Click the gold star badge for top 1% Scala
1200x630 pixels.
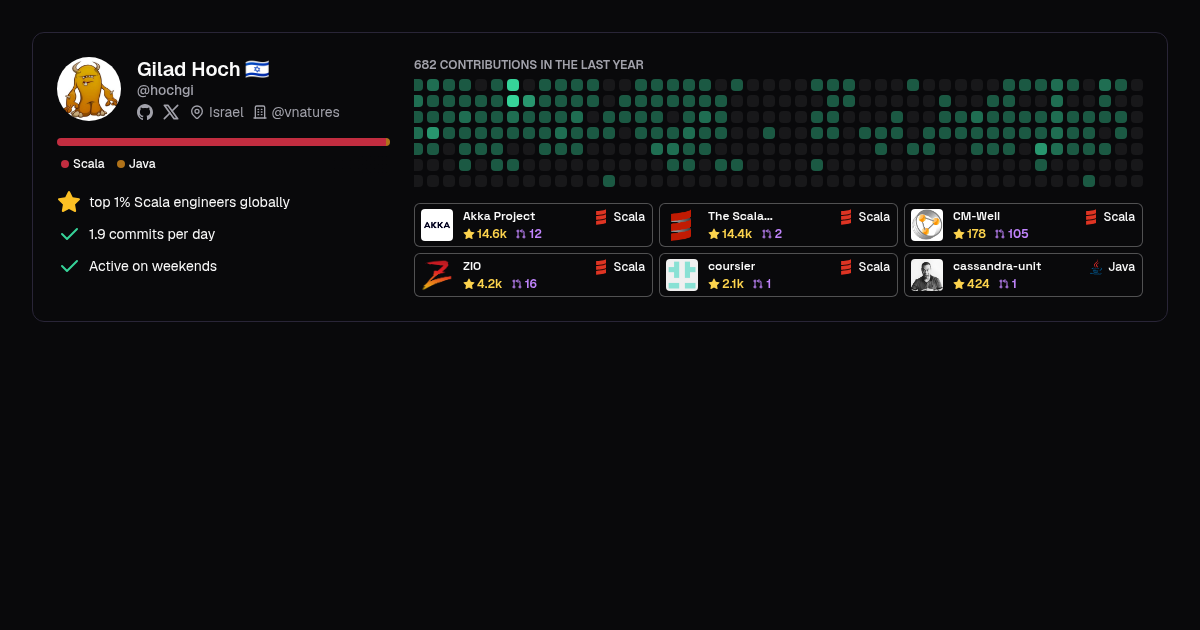[69, 202]
